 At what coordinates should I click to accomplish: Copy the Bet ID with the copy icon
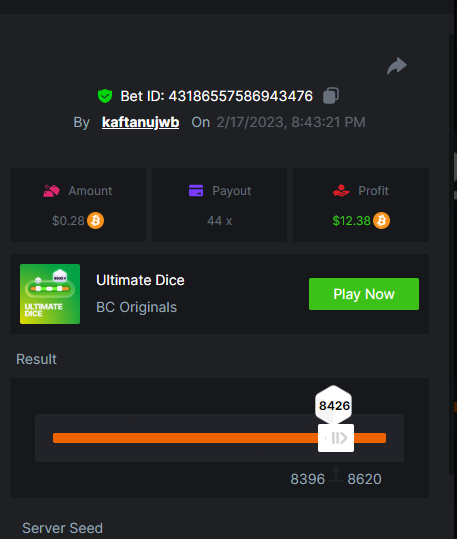(331, 96)
